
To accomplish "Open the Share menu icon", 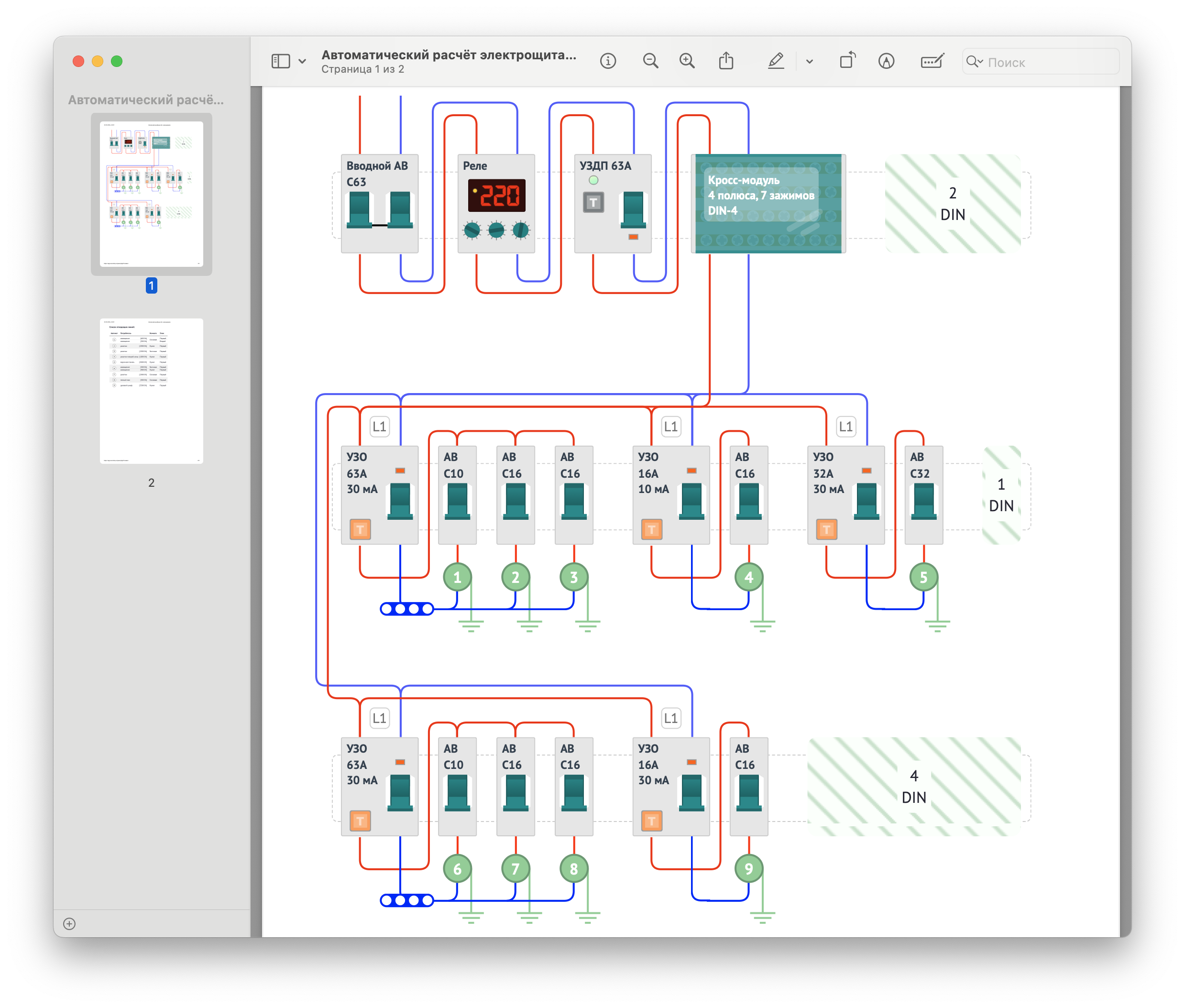I will [x=725, y=61].
